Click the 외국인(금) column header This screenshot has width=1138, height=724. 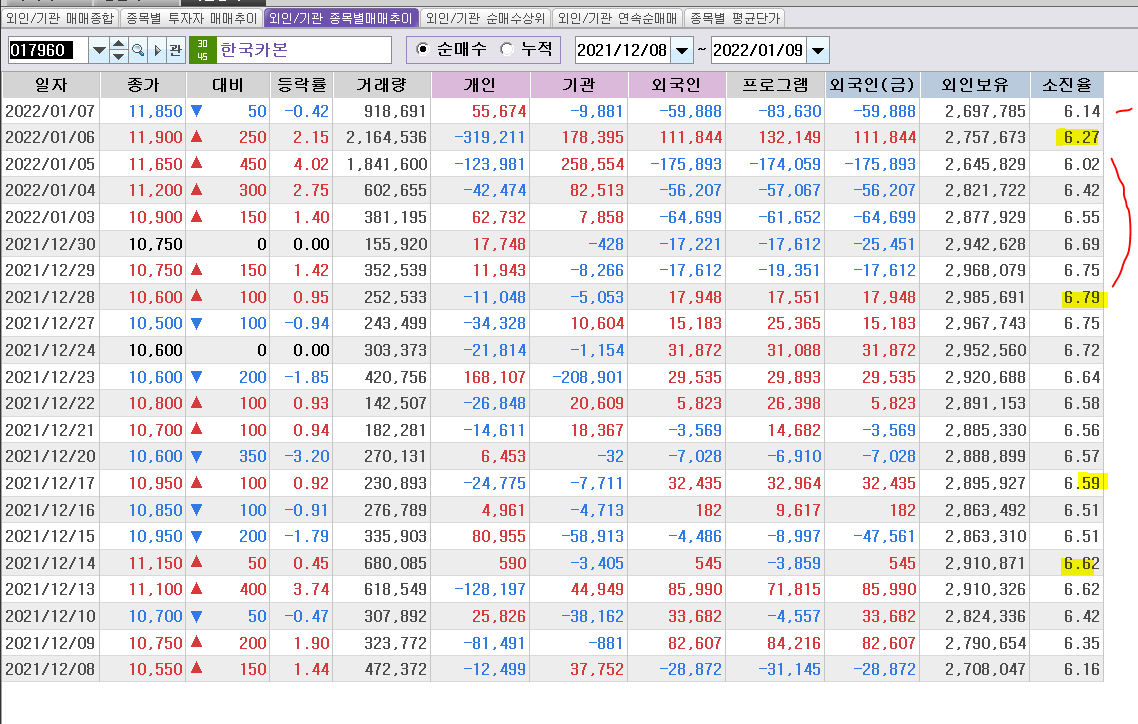(x=872, y=85)
